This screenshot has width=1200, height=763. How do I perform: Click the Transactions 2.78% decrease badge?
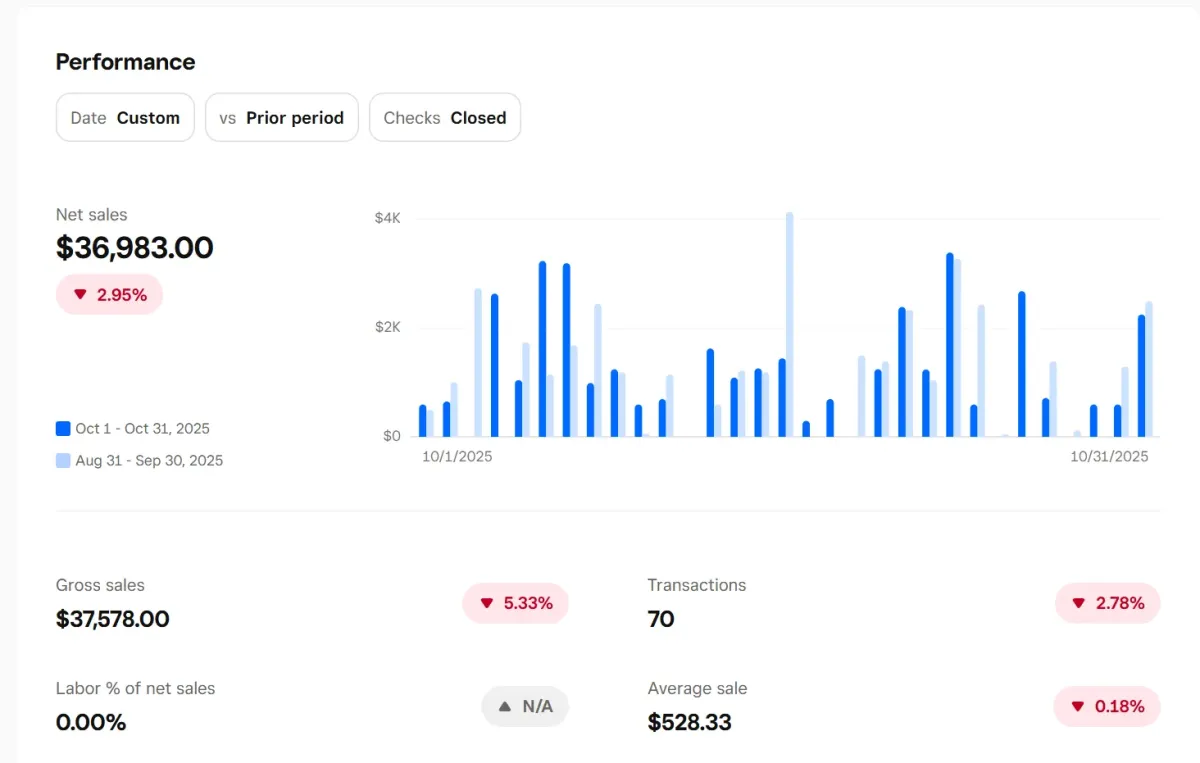point(1108,603)
